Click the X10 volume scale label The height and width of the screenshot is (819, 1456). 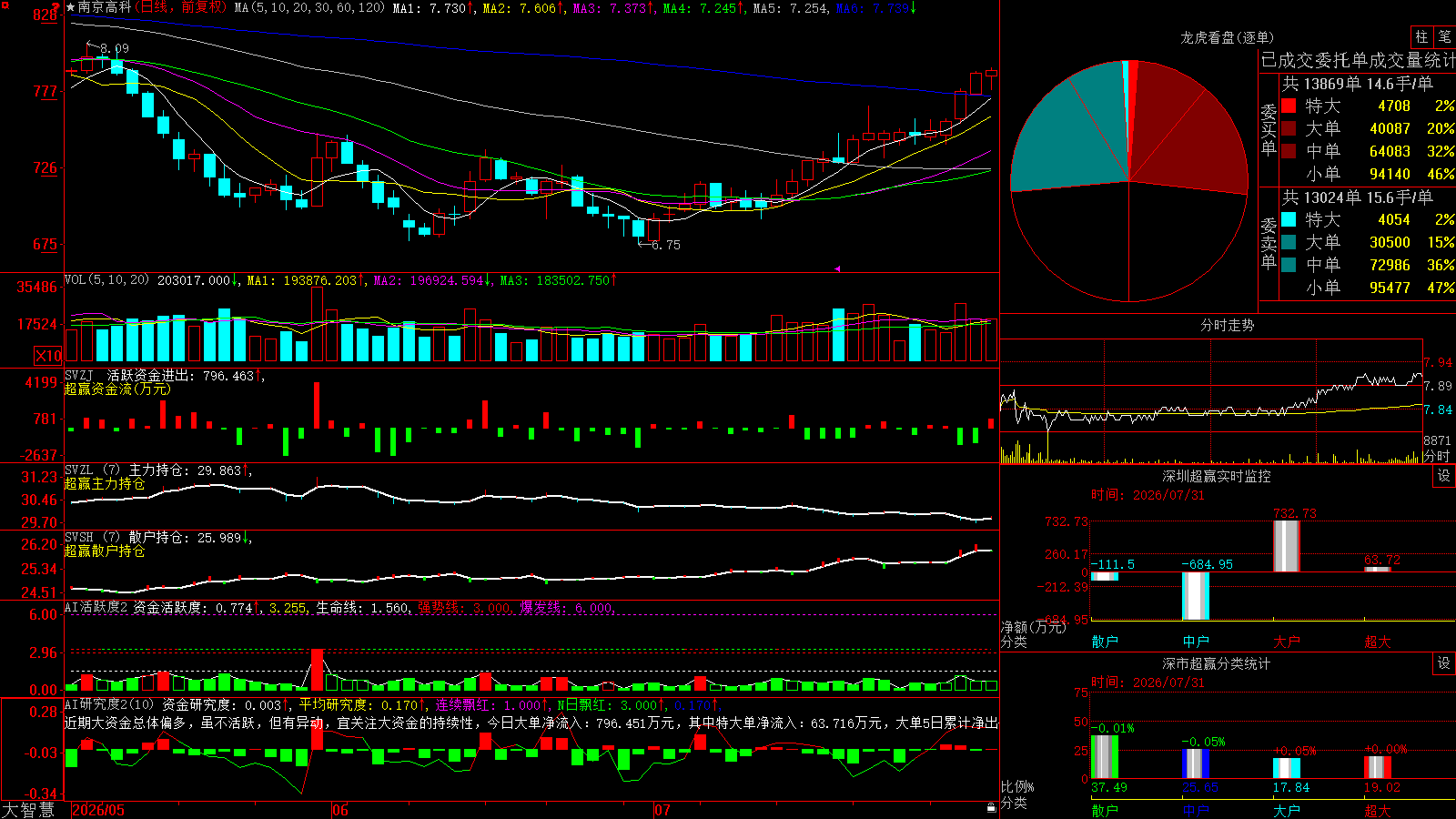tap(48, 356)
